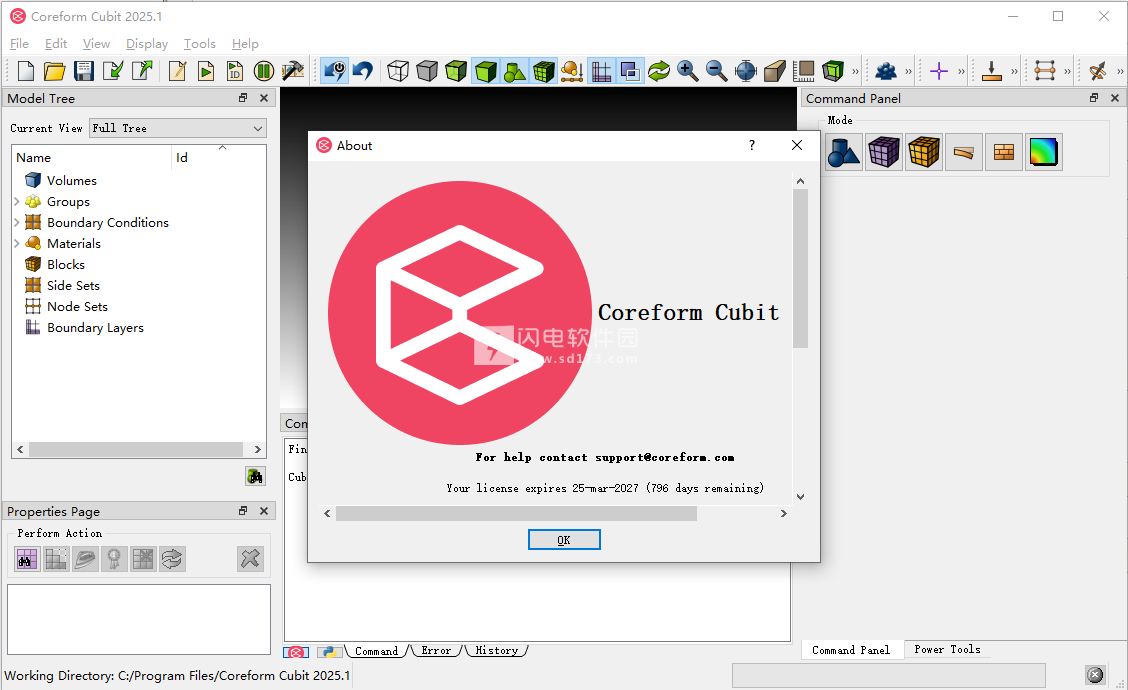Open the hammer options tool icon
The image size is (1128, 690).
(x=293, y=71)
